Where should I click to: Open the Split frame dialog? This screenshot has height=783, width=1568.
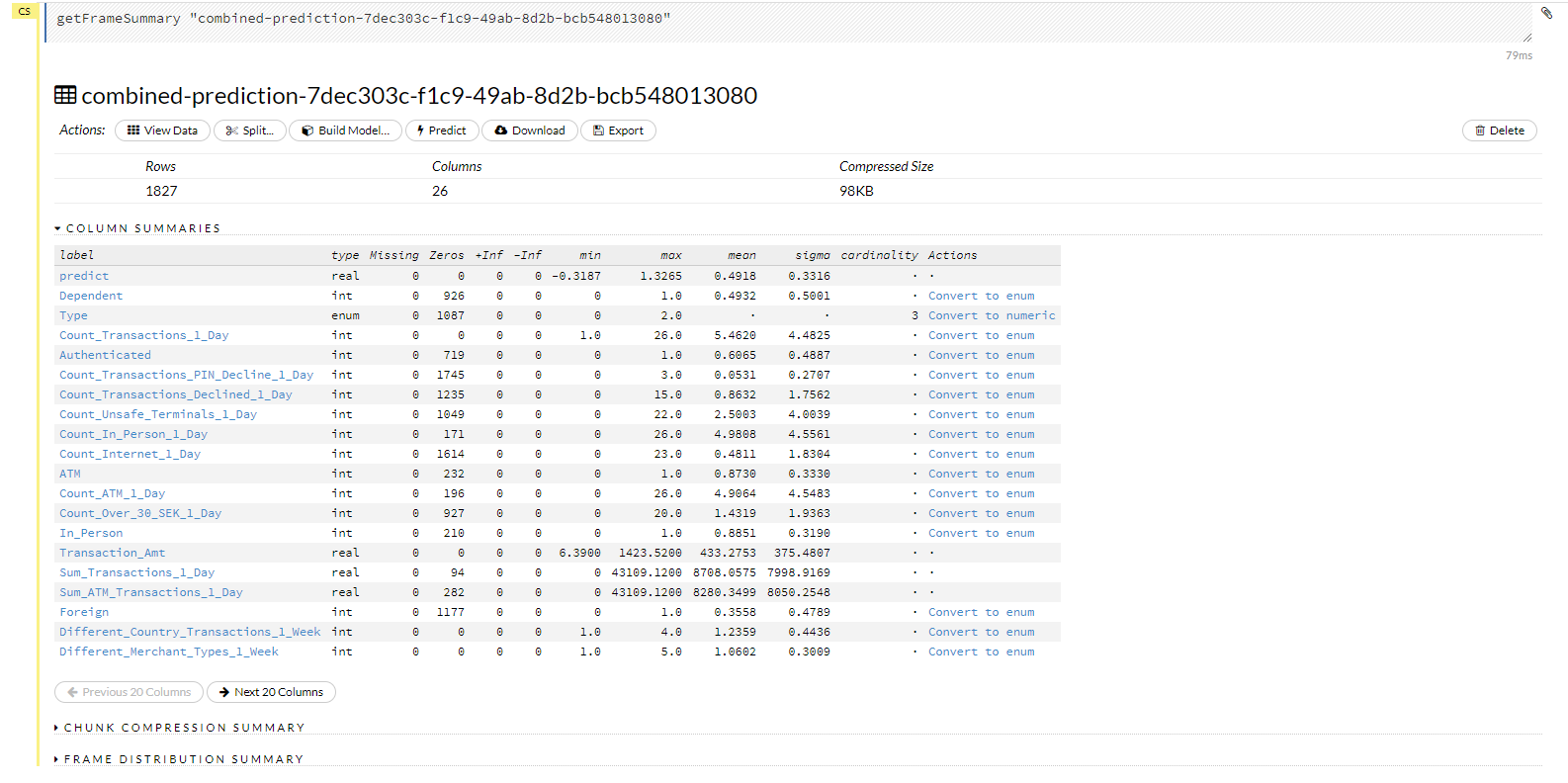pos(250,130)
